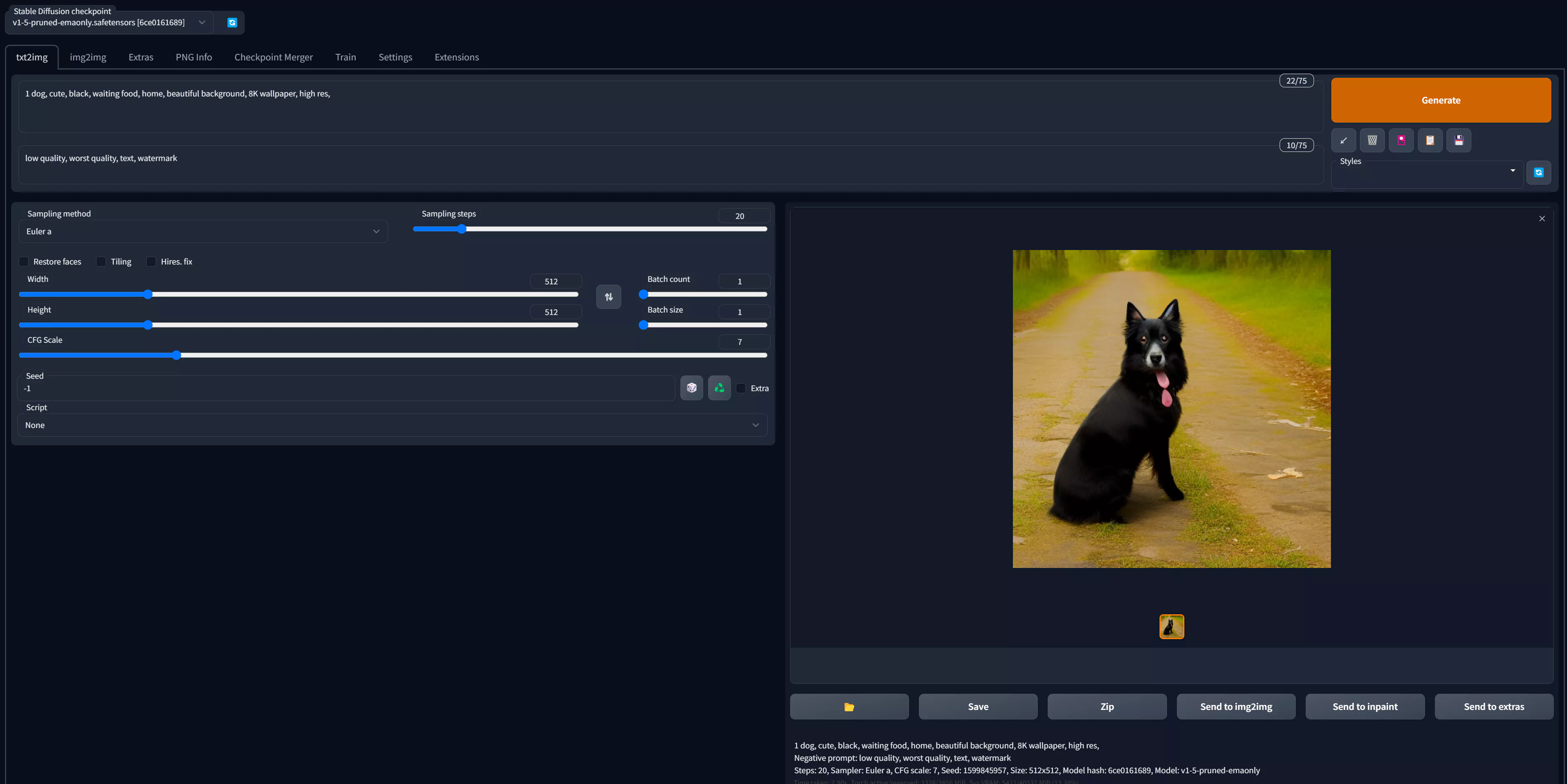Switch to the img2img tab
This screenshot has width=1567, height=784.
(x=88, y=57)
